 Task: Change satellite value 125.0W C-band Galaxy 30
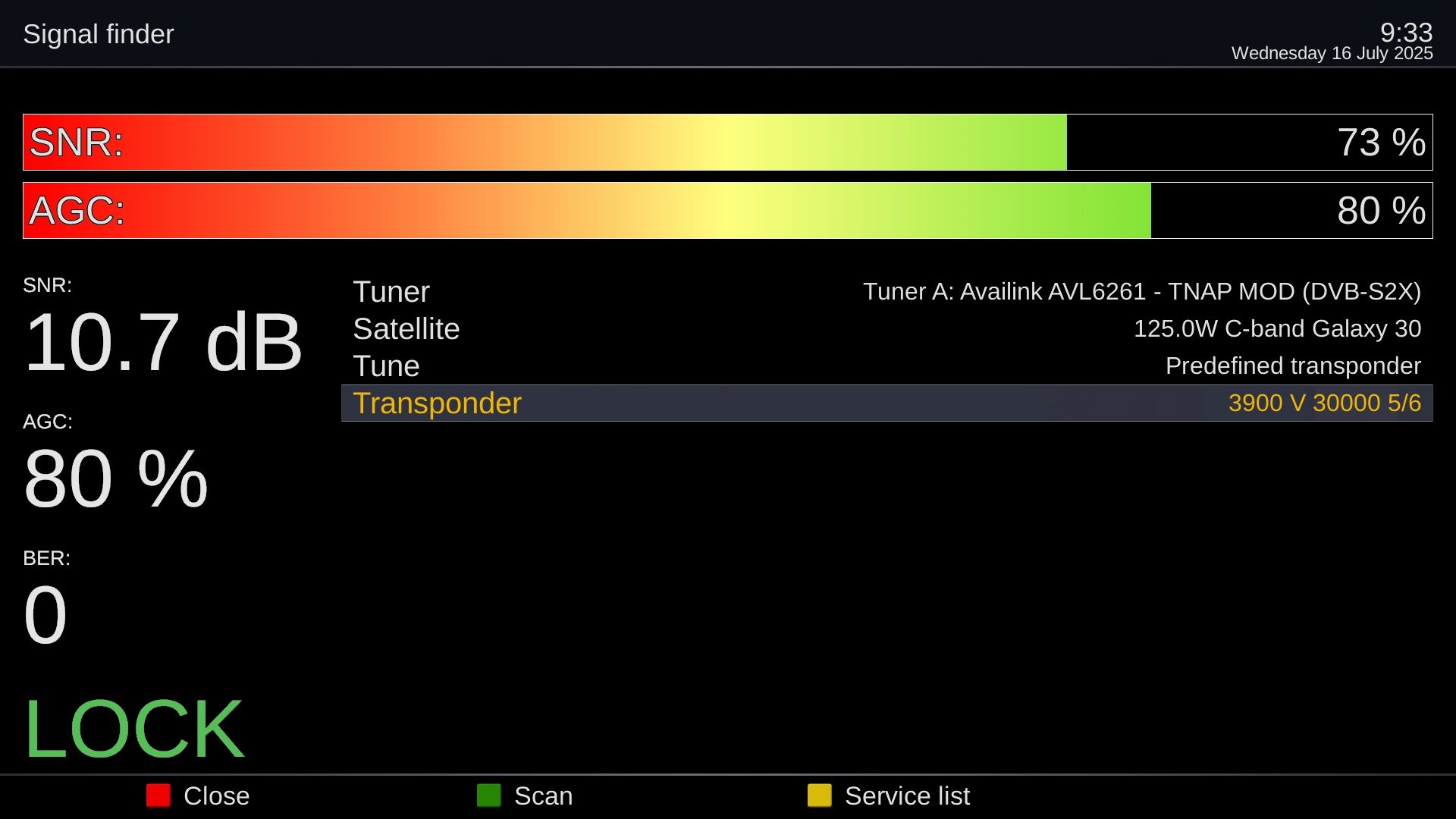(1278, 328)
